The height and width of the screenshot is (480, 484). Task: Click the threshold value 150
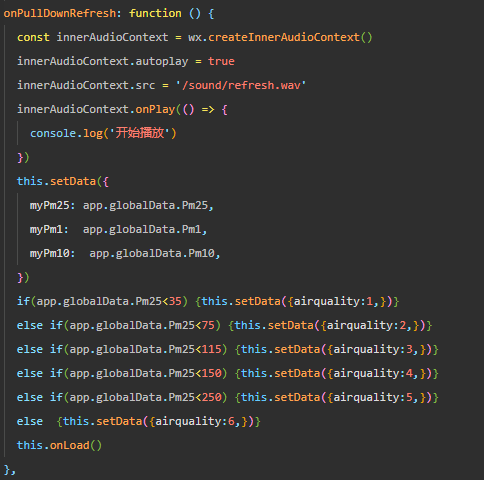tap(211, 373)
